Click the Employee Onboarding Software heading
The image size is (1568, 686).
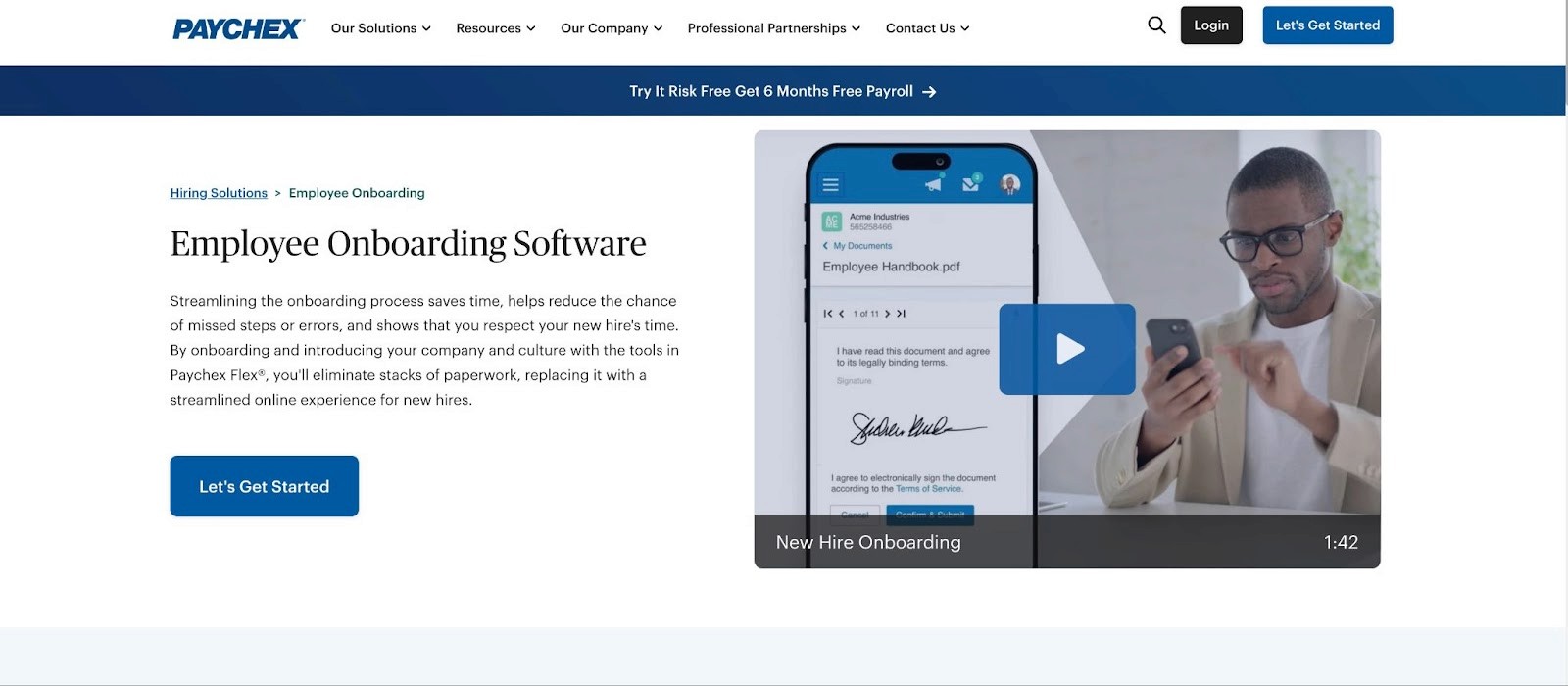409,243
